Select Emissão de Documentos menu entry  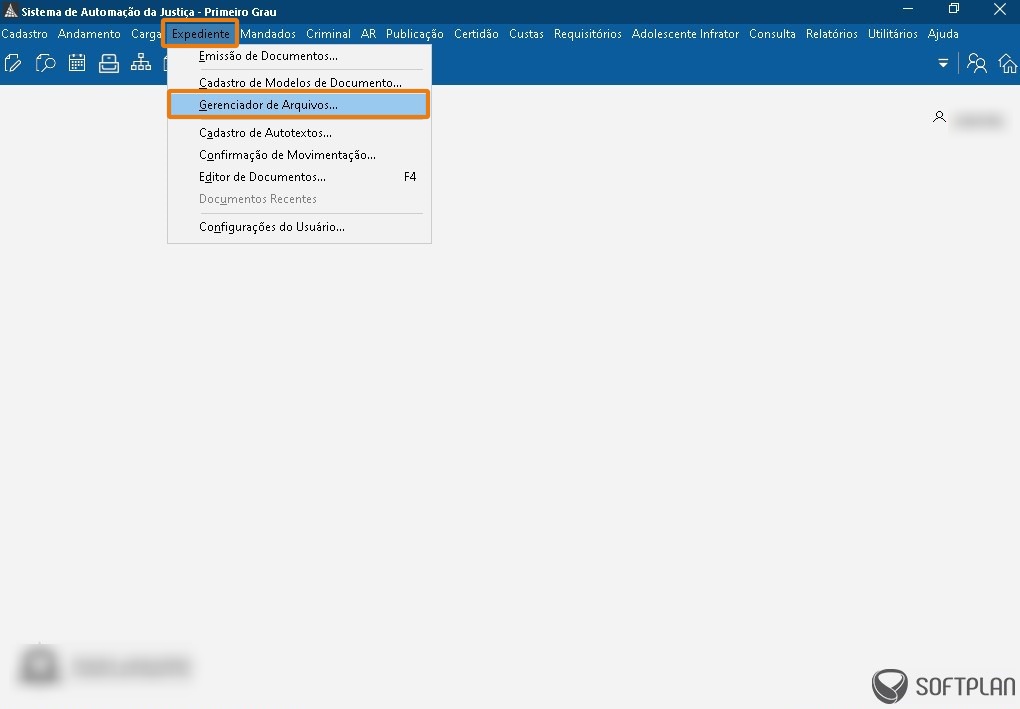(x=299, y=56)
